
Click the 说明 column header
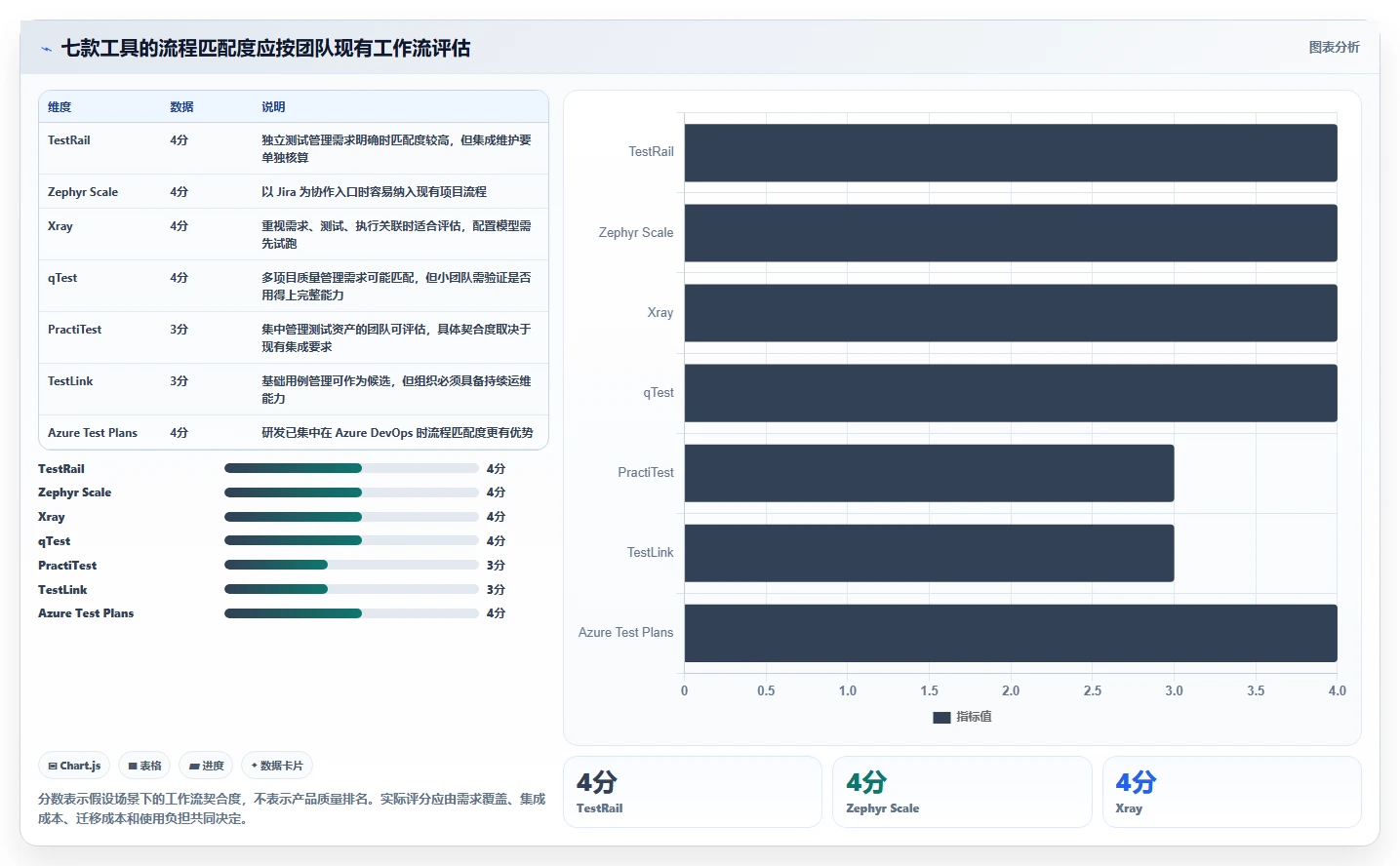273,107
